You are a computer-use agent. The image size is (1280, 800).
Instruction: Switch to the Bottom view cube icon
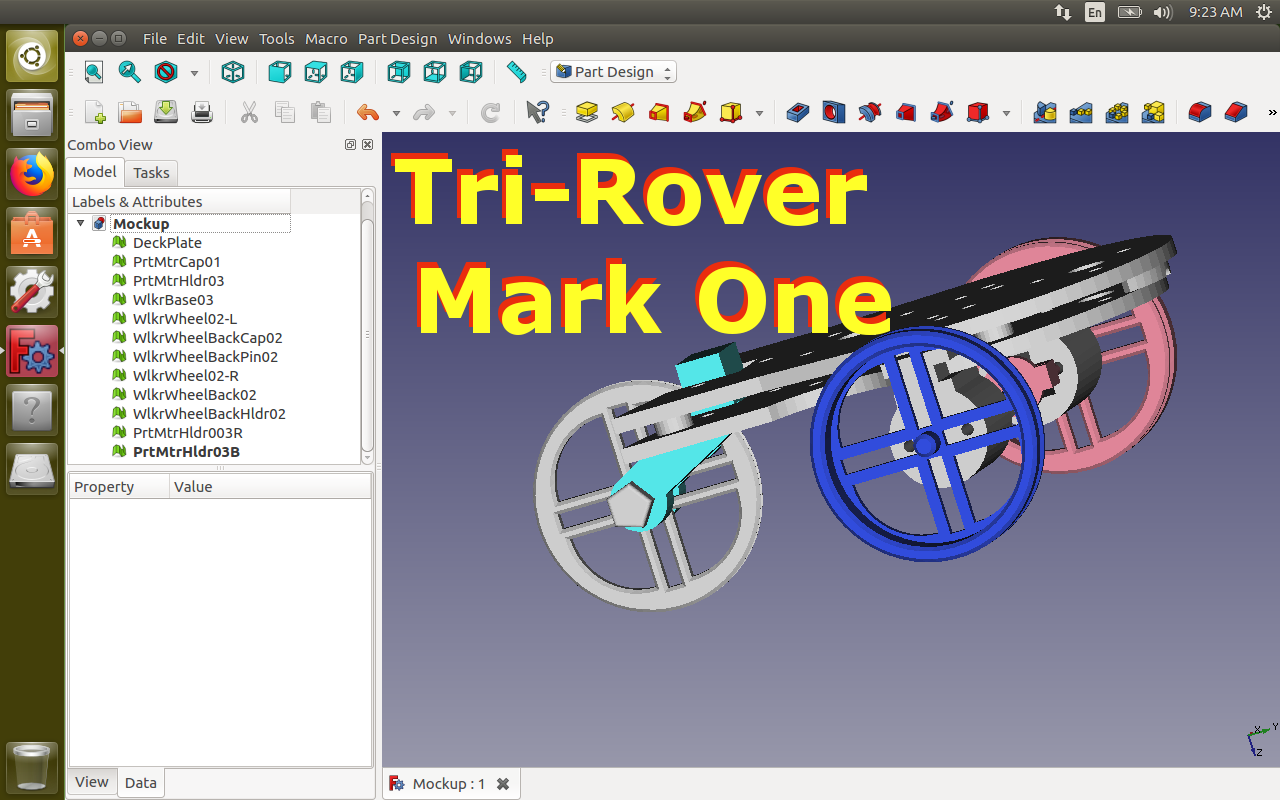[435, 72]
